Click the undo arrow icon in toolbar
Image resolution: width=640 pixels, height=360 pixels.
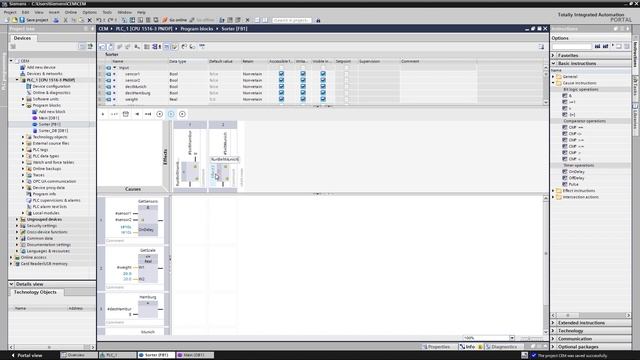tap(99, 20)
